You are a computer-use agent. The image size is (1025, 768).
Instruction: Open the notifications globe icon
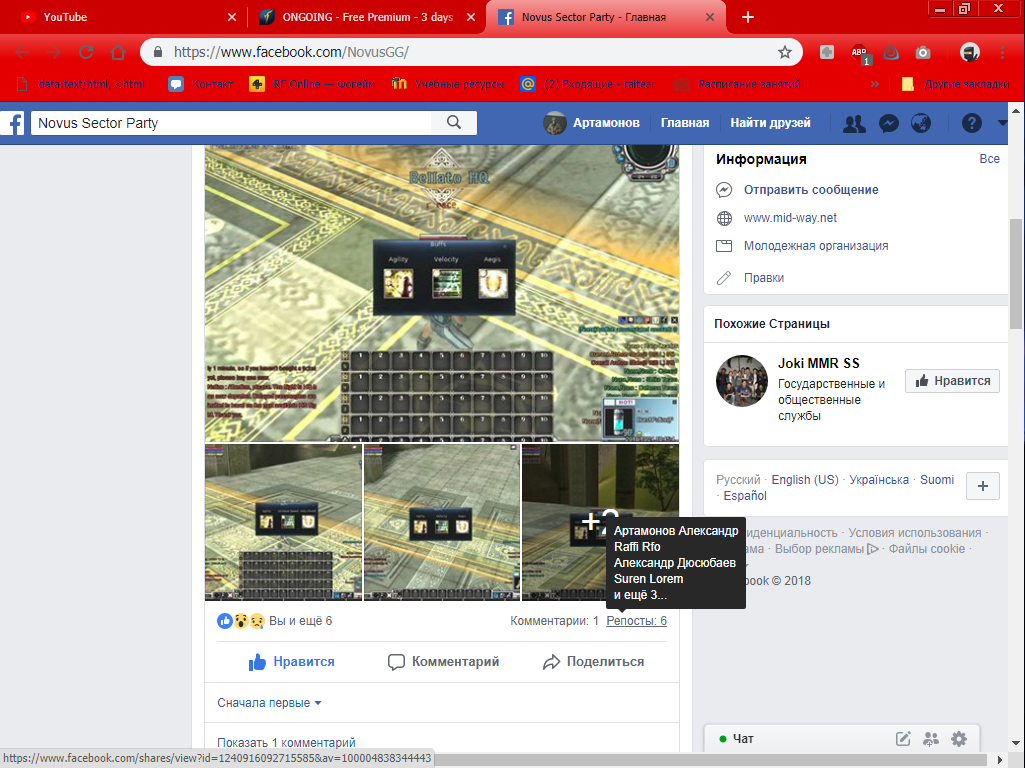coord(921,123)
